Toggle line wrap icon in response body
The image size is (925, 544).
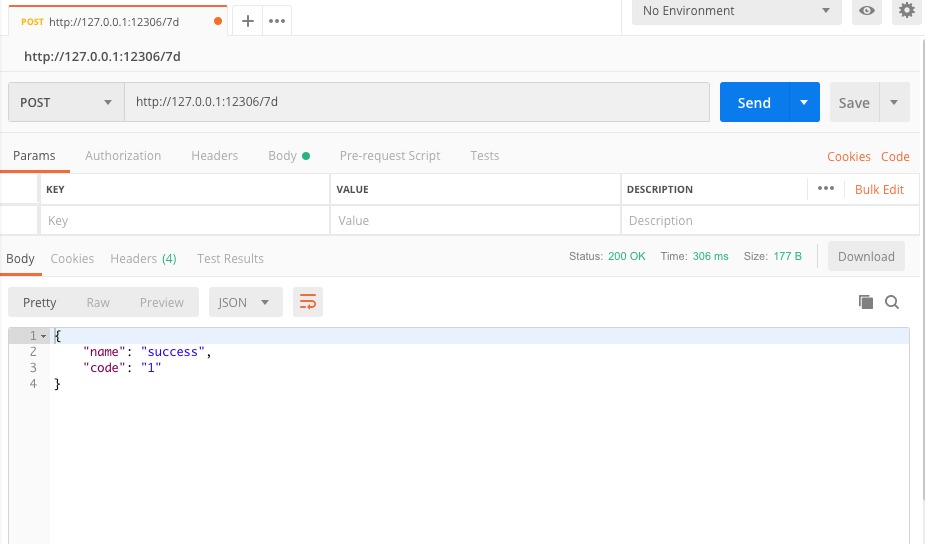308,302
